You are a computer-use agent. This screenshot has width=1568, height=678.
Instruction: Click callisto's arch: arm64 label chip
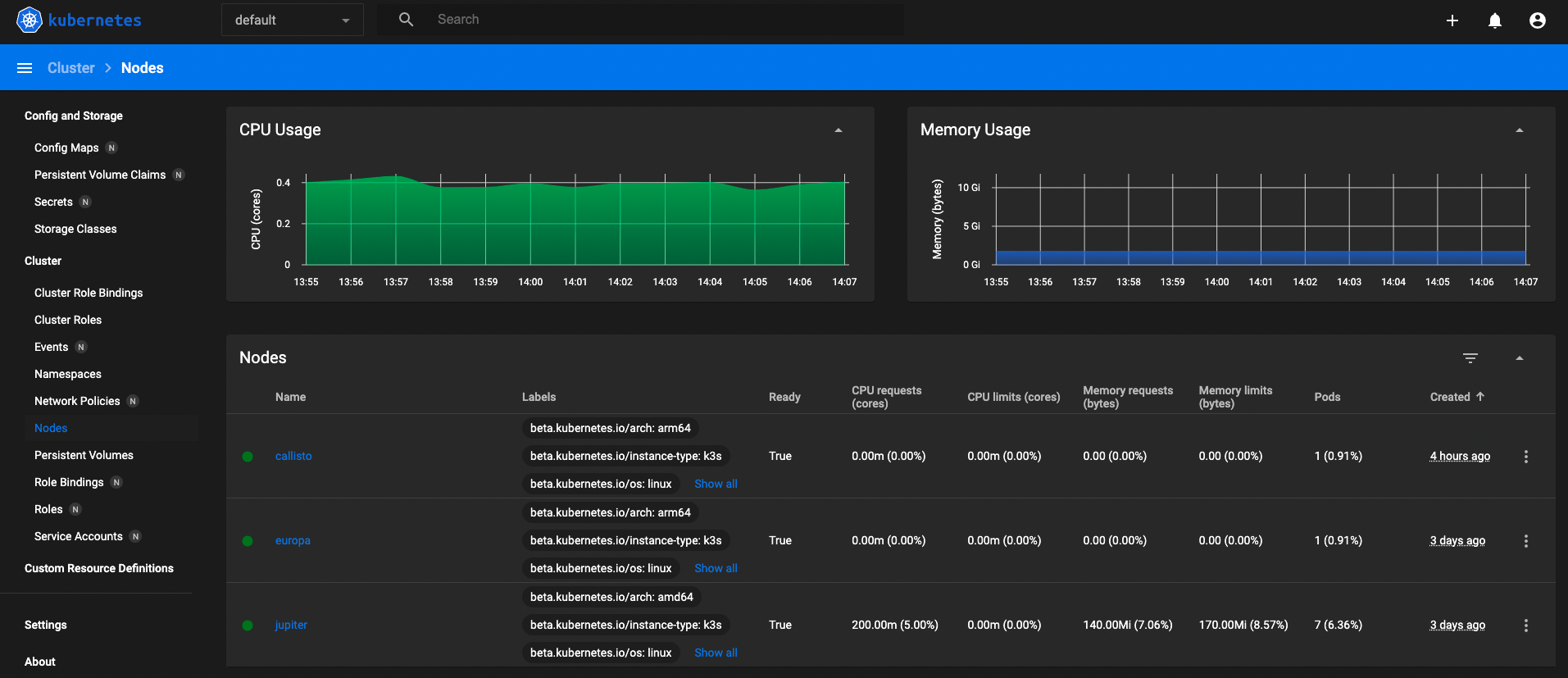coord(611,428)
